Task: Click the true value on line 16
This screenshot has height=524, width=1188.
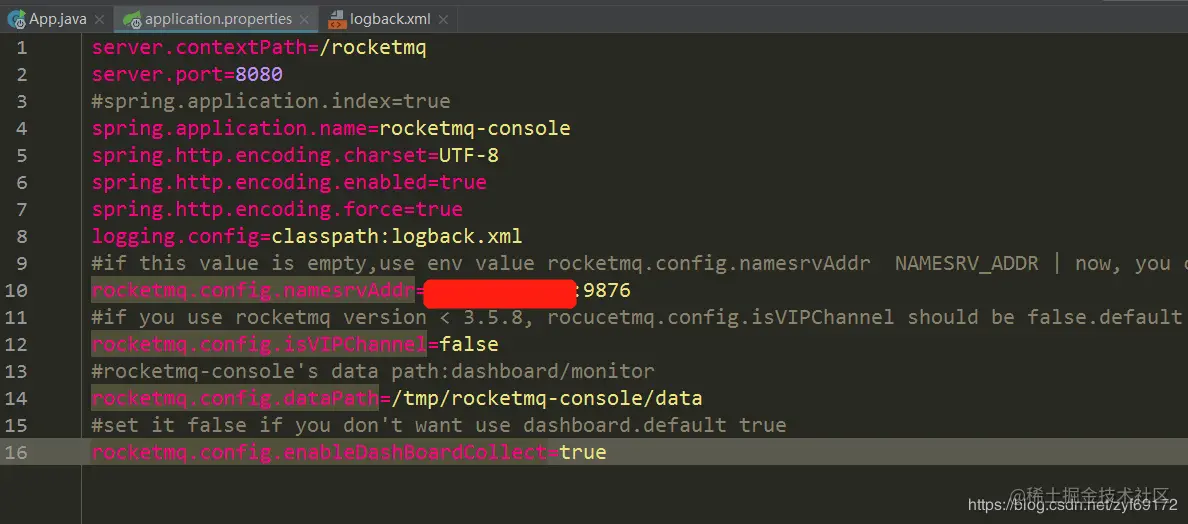Action: coord(583,453)
